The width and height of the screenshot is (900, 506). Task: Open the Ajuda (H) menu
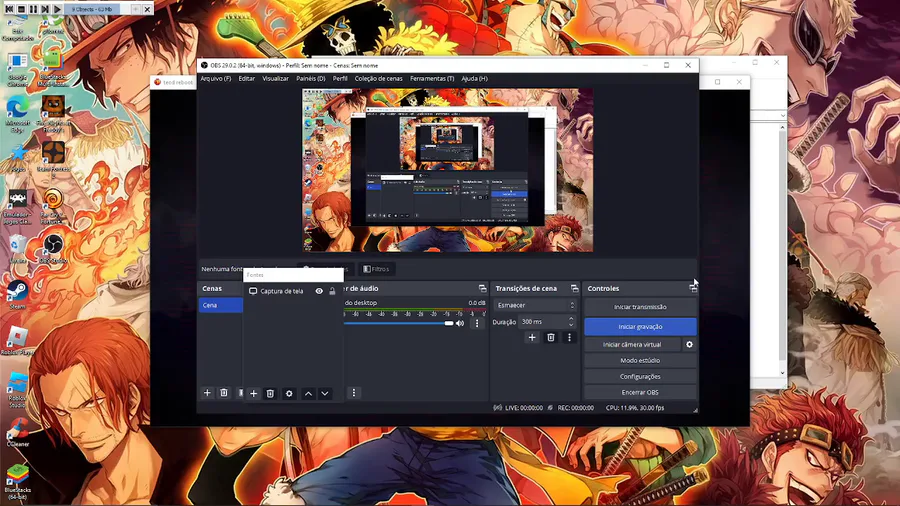point(474,79)
